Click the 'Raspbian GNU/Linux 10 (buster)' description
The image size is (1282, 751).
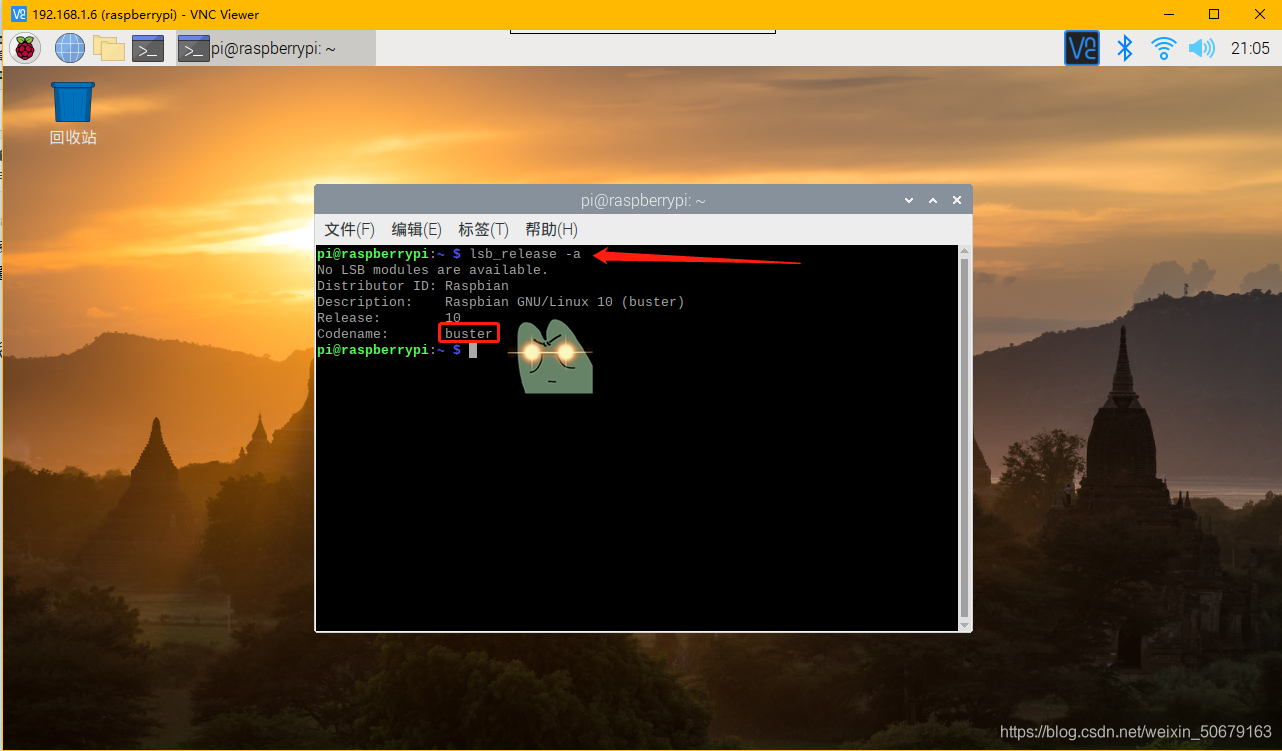(x=565, y=302)
